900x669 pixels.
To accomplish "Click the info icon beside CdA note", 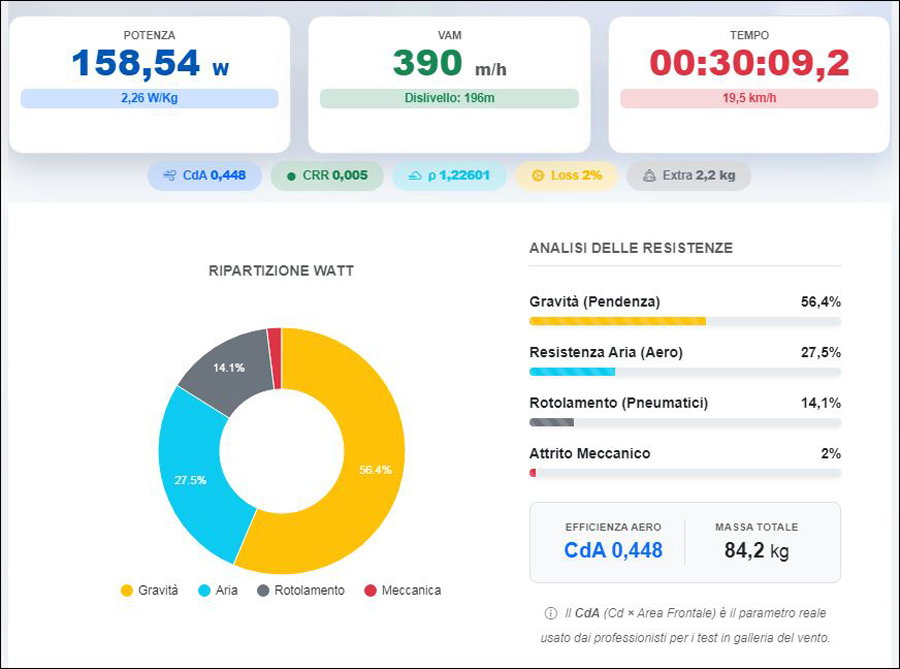I will pos(550,613).
